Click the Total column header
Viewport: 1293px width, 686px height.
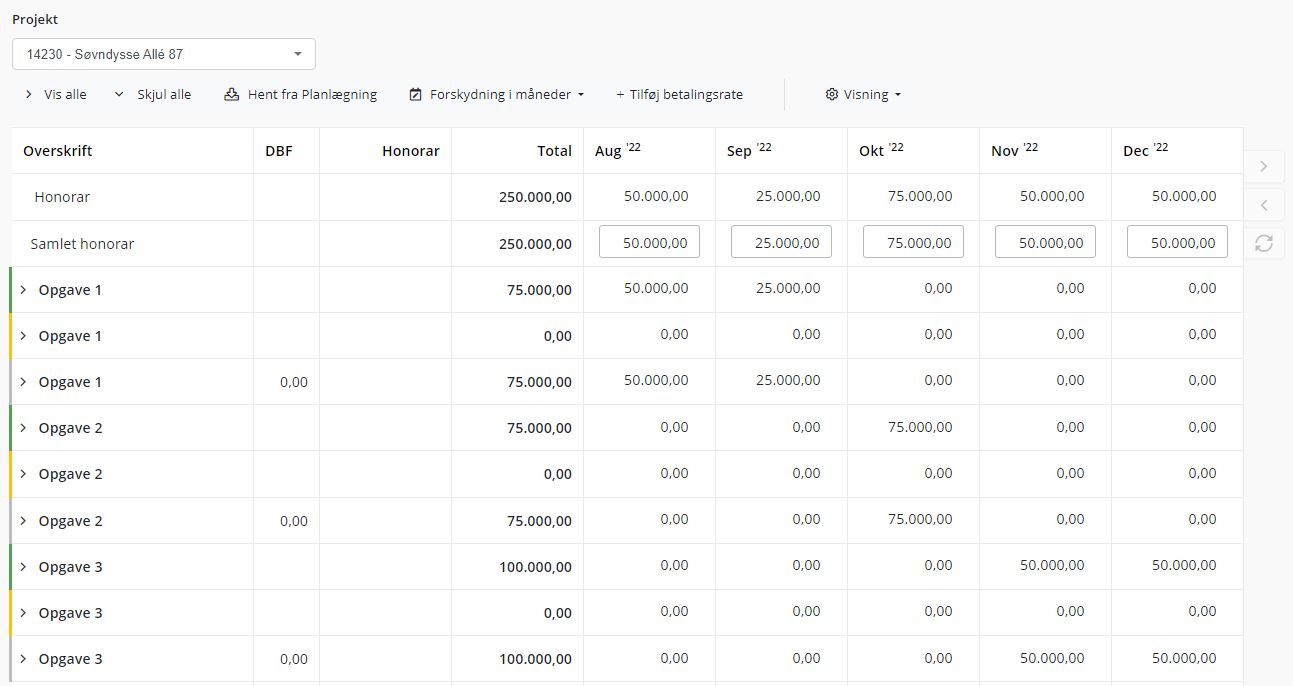coord(554,151)
